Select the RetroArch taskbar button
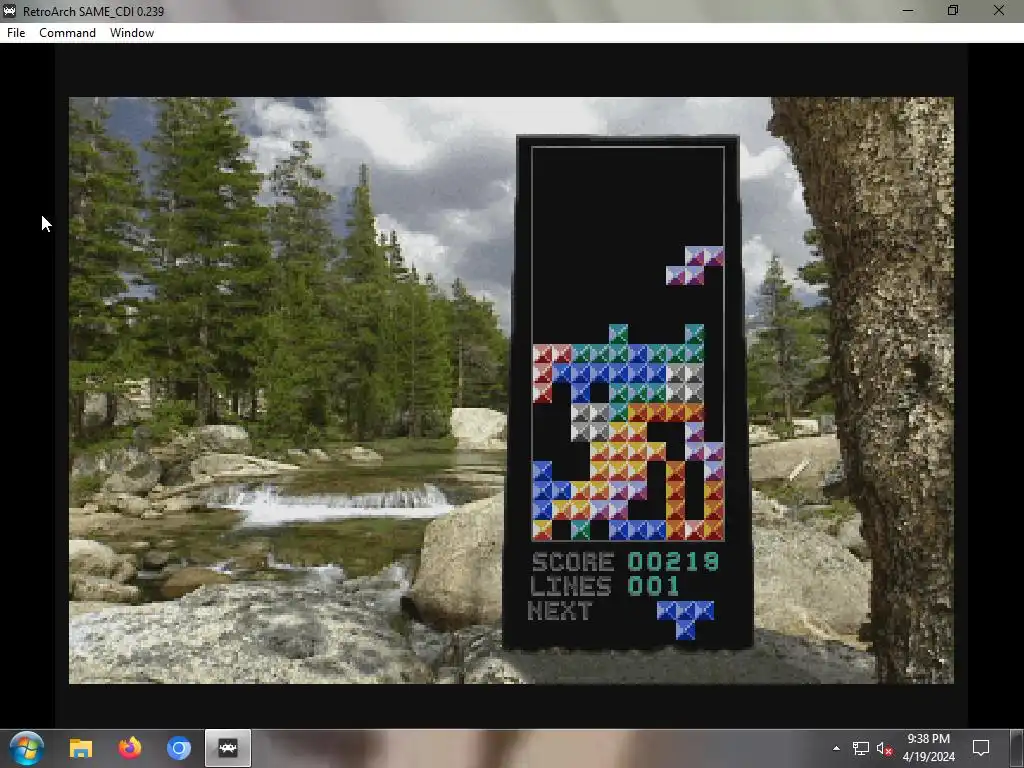1024x768 pixels. pos(228,748)
